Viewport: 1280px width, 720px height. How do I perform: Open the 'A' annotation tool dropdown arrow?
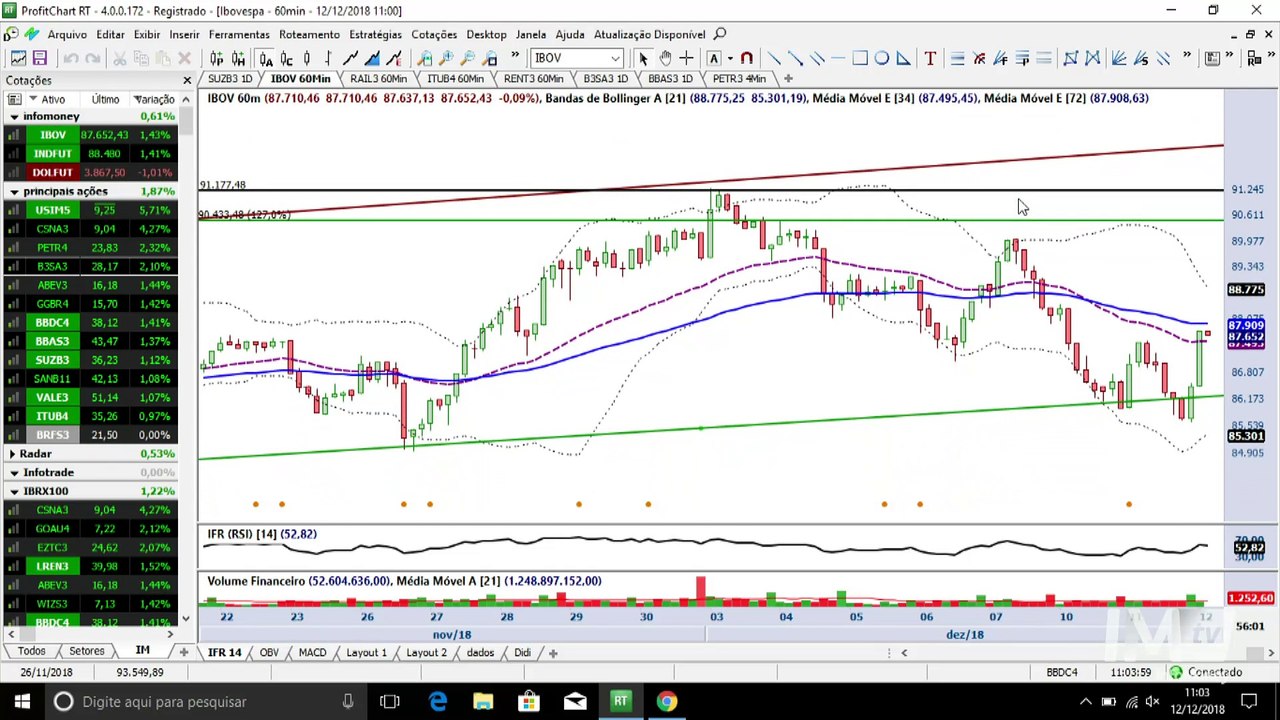click(x=729, y=58)
